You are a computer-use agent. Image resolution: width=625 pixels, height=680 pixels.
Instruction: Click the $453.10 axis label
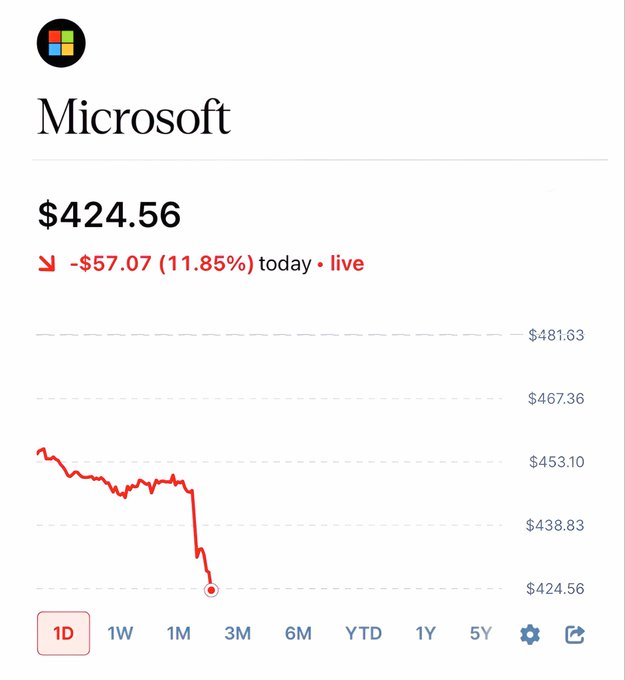[x=556, y=462]
